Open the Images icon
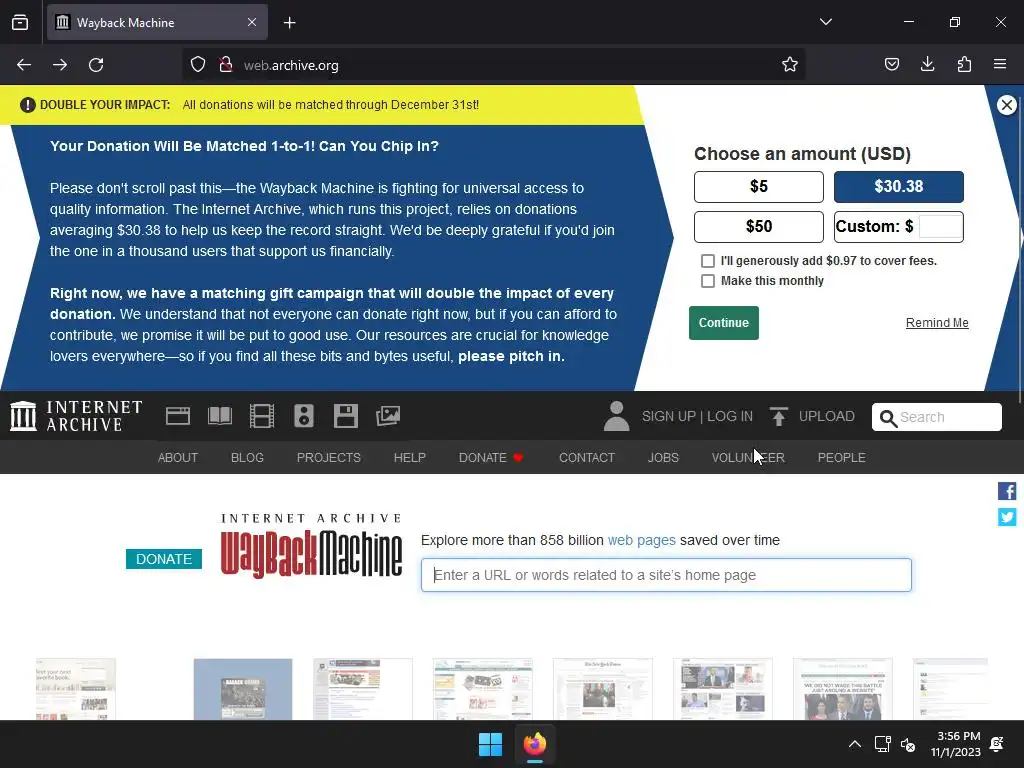Image resolution: width=1024 pixels, height=768 pixels. pyautogui.click(x=388, y=416)
